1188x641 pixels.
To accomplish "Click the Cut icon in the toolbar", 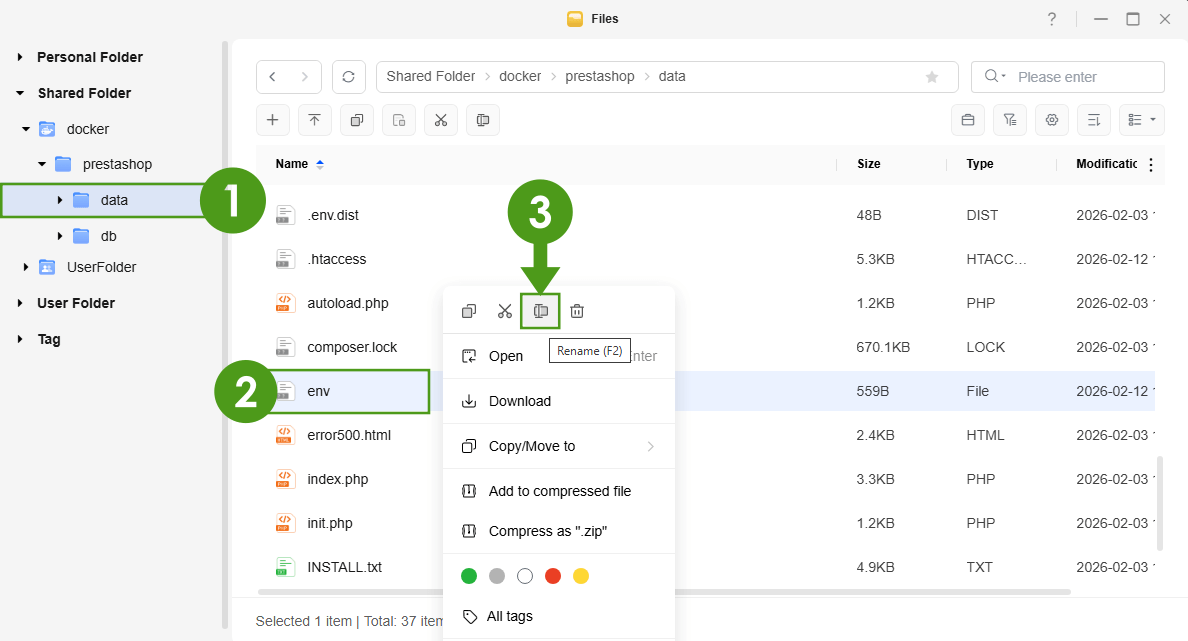I will 441,120.
